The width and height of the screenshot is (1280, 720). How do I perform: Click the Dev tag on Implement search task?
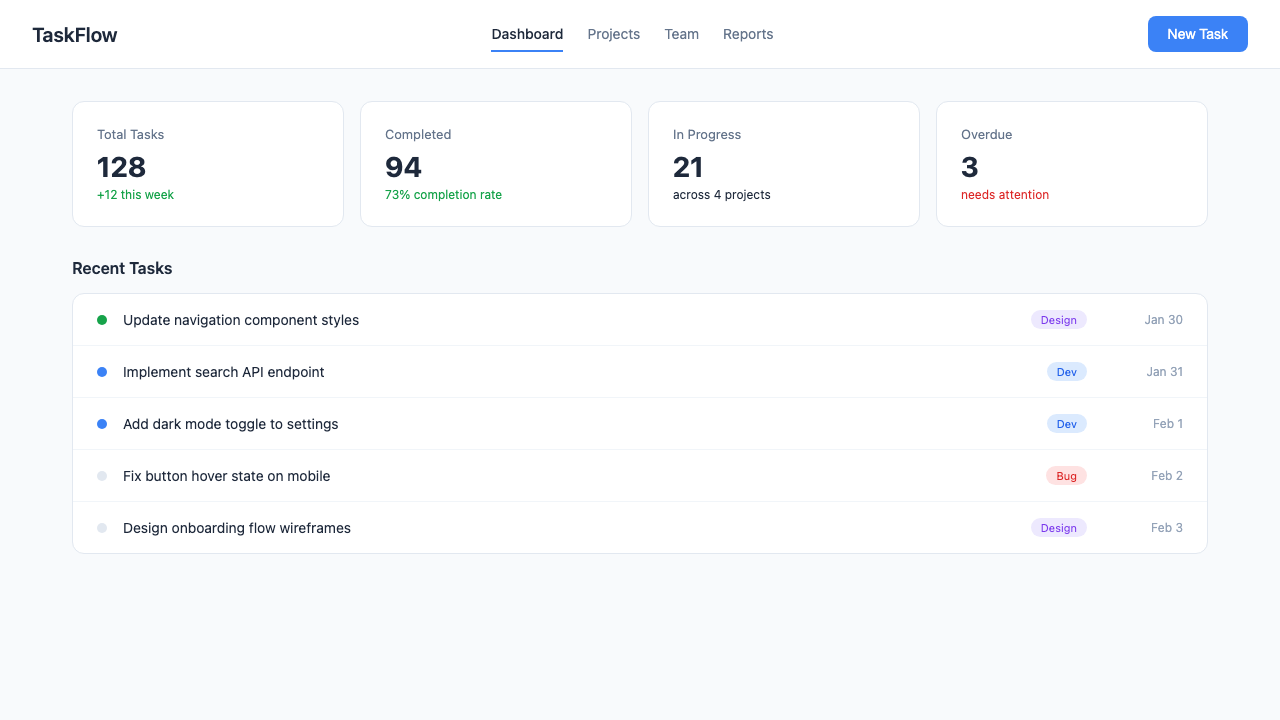(x=1067, y=372)
